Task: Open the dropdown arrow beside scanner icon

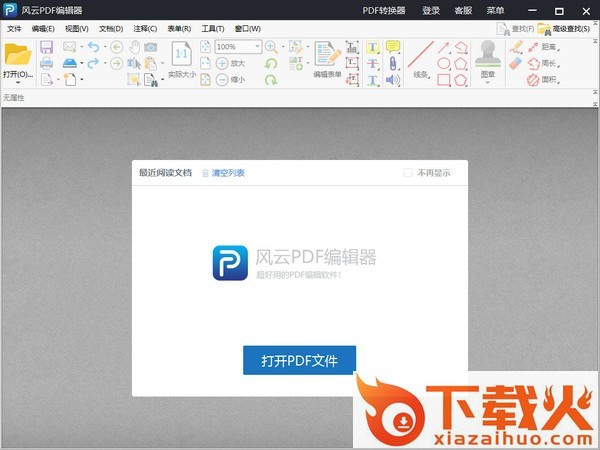Action: tap(82, 63)
